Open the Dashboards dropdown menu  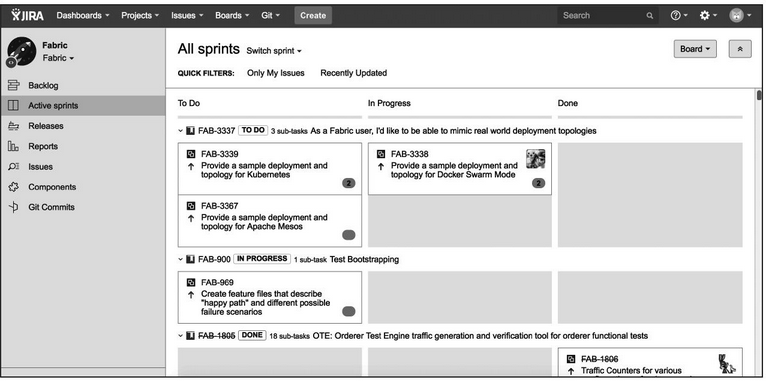click(82, 15)
